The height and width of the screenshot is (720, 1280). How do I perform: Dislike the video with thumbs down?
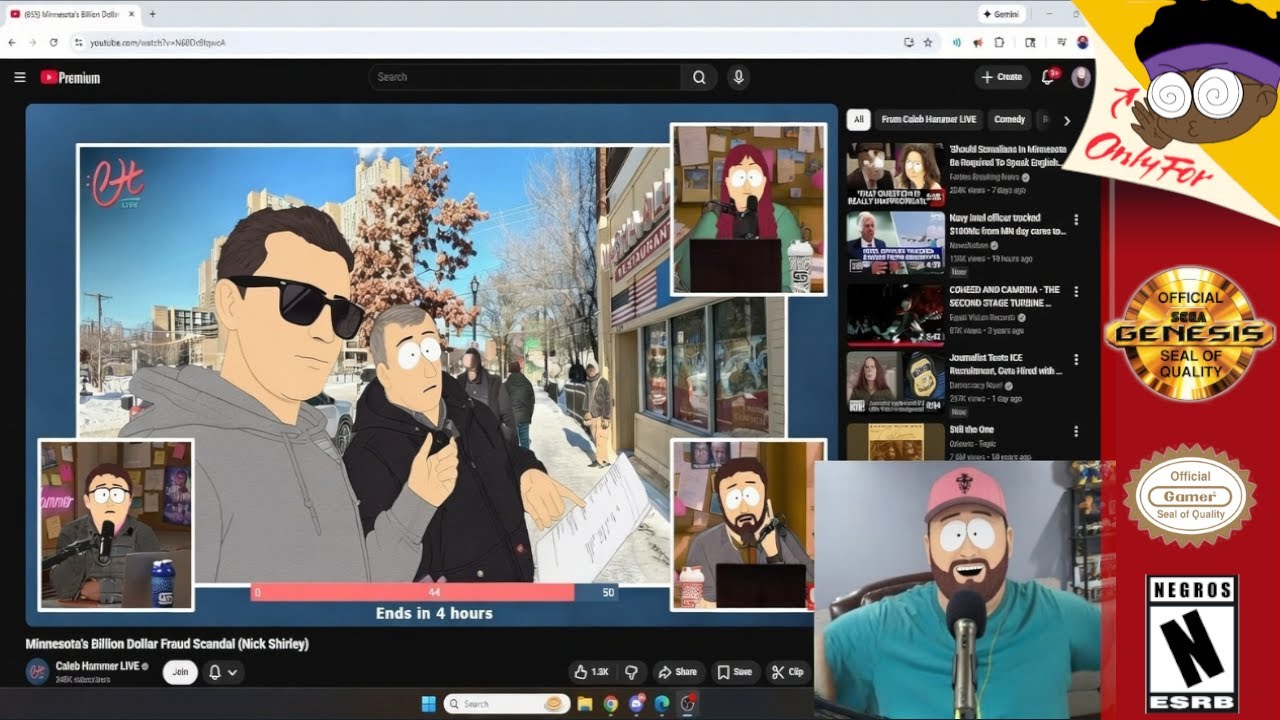tap(631, 672)
